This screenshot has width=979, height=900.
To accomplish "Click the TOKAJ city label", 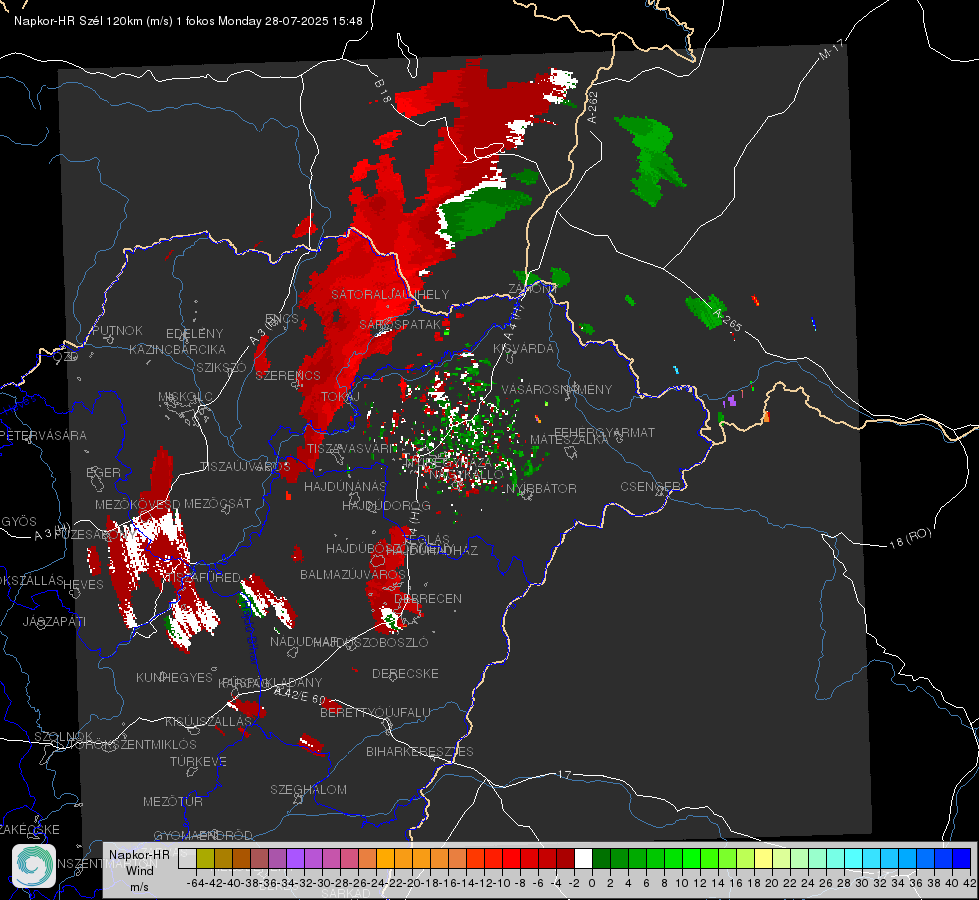I will coord(340,397).
